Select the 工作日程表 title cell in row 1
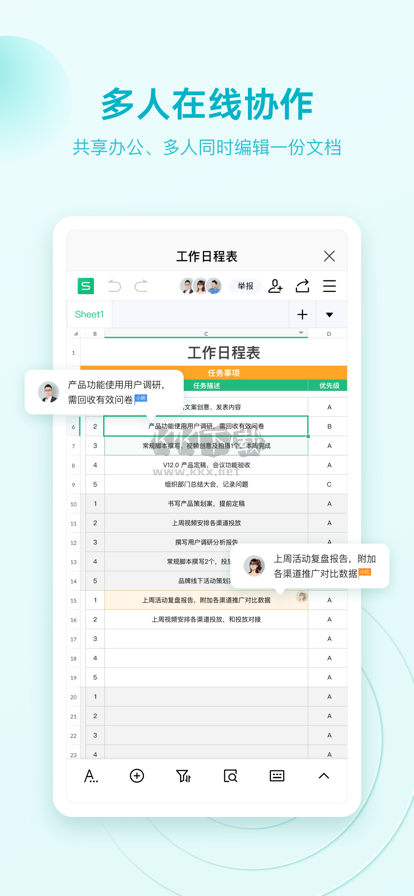Image resolution: width=414 pixels, height=896 pixels. tap(214, 353)
